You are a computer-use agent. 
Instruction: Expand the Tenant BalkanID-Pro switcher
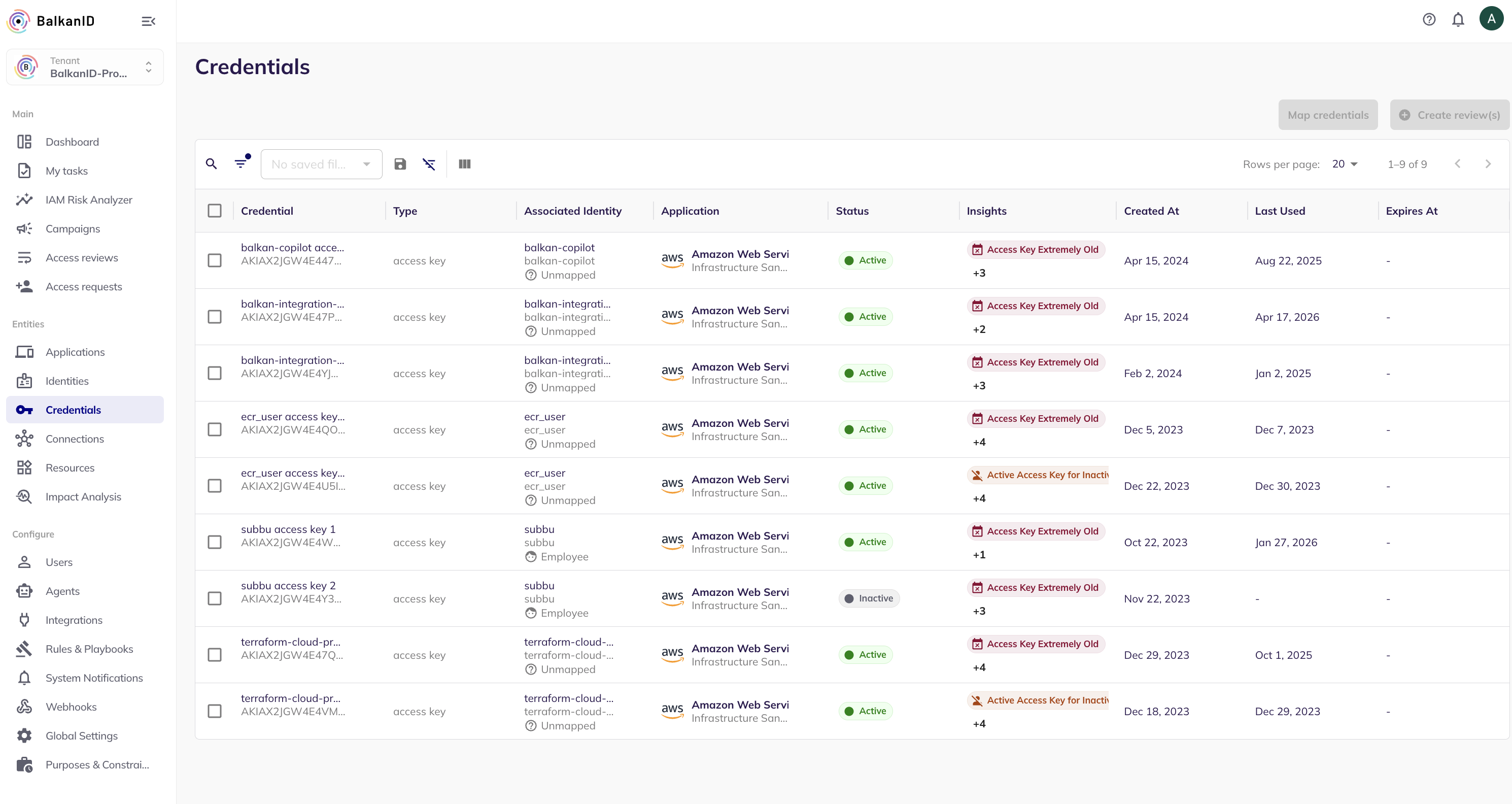tap(85, 67)
